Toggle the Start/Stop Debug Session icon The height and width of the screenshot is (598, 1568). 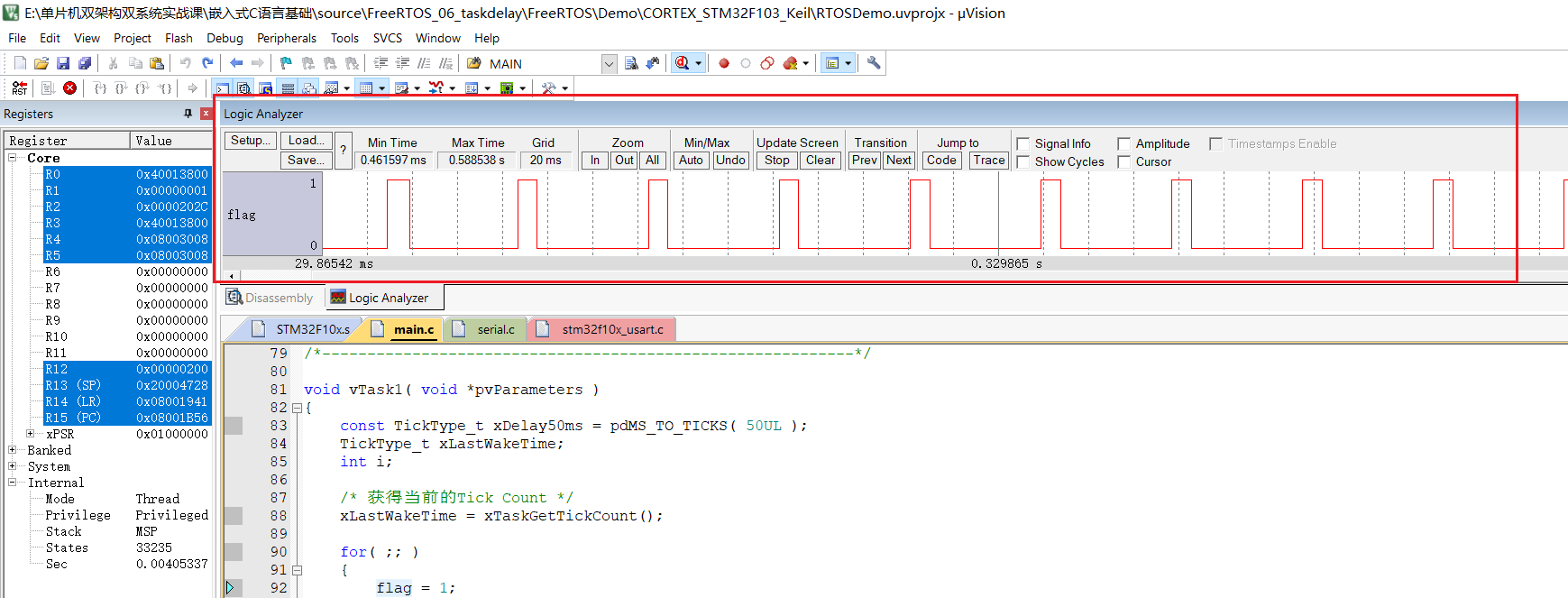coord(683,63)
